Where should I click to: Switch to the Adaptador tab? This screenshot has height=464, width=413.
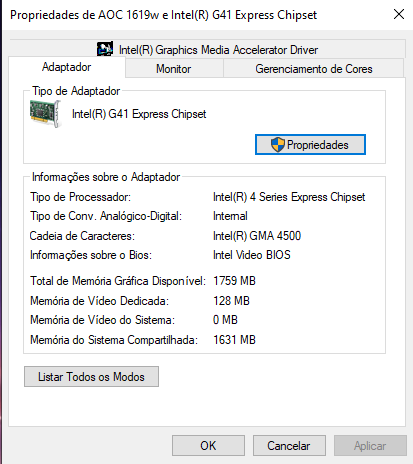tap(66, 67)
